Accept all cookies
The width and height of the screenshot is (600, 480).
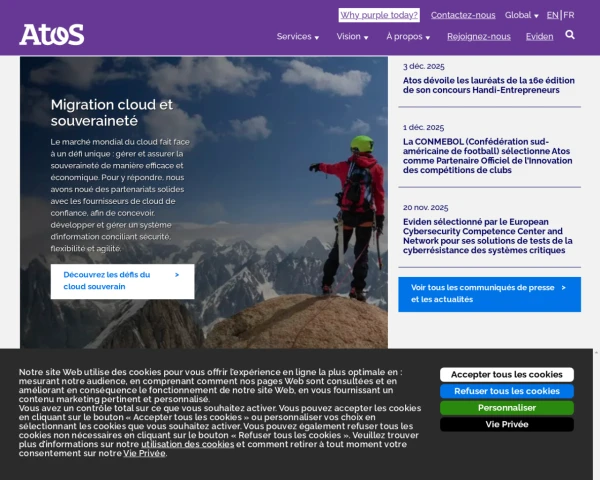pos(507,375)
